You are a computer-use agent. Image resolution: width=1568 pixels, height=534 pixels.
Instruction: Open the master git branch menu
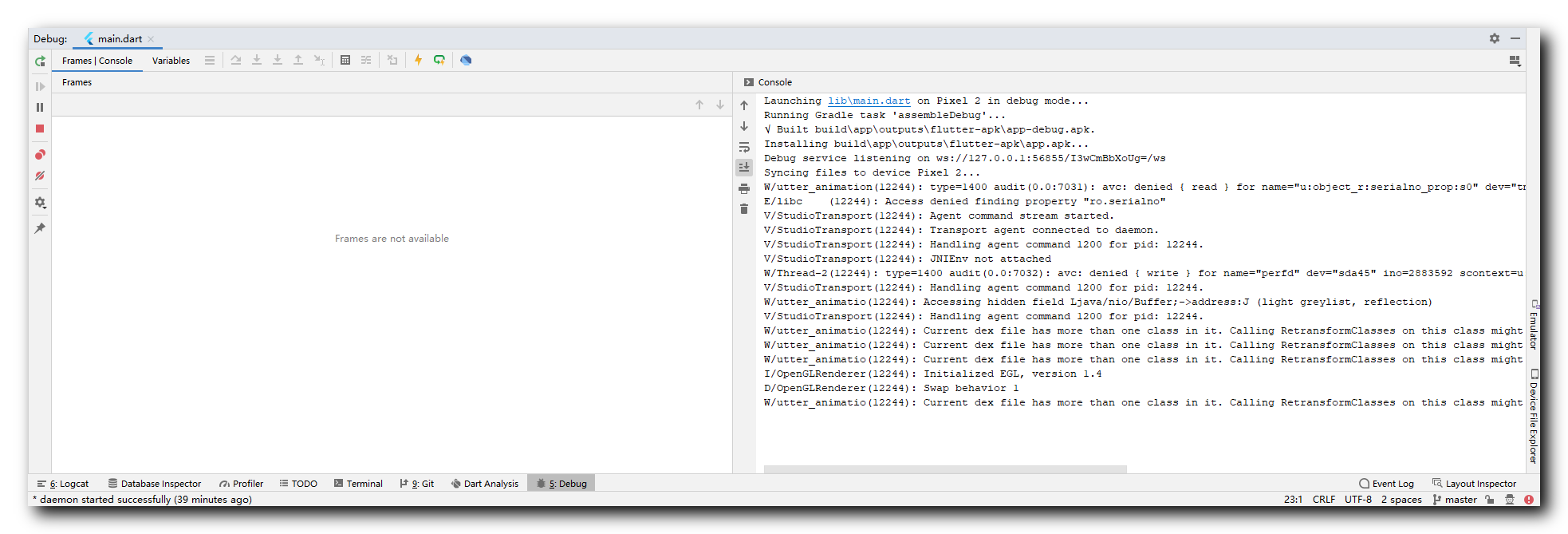tap(1455, 500)
